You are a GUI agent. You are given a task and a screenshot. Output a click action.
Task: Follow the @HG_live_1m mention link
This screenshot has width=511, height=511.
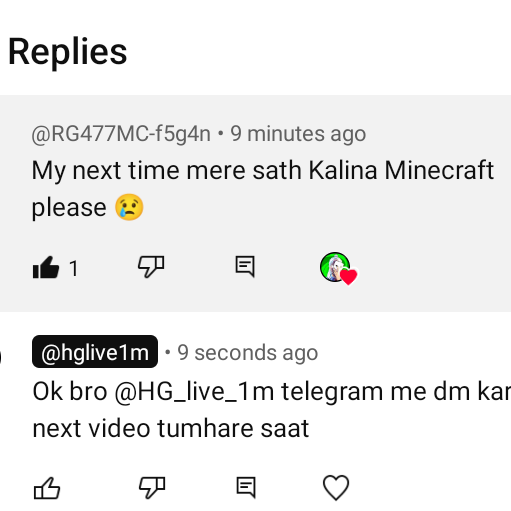[x=194, y=392]
